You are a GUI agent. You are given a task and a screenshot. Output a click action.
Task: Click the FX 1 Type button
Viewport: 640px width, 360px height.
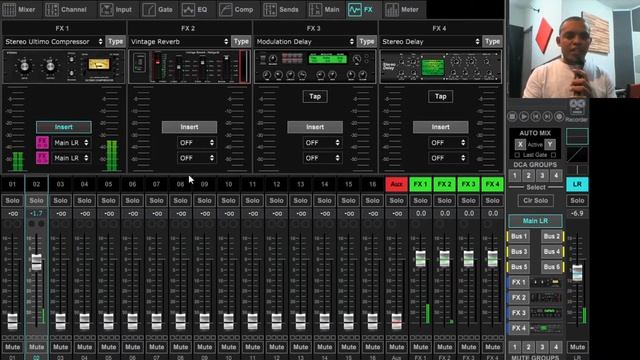[116, 42]
